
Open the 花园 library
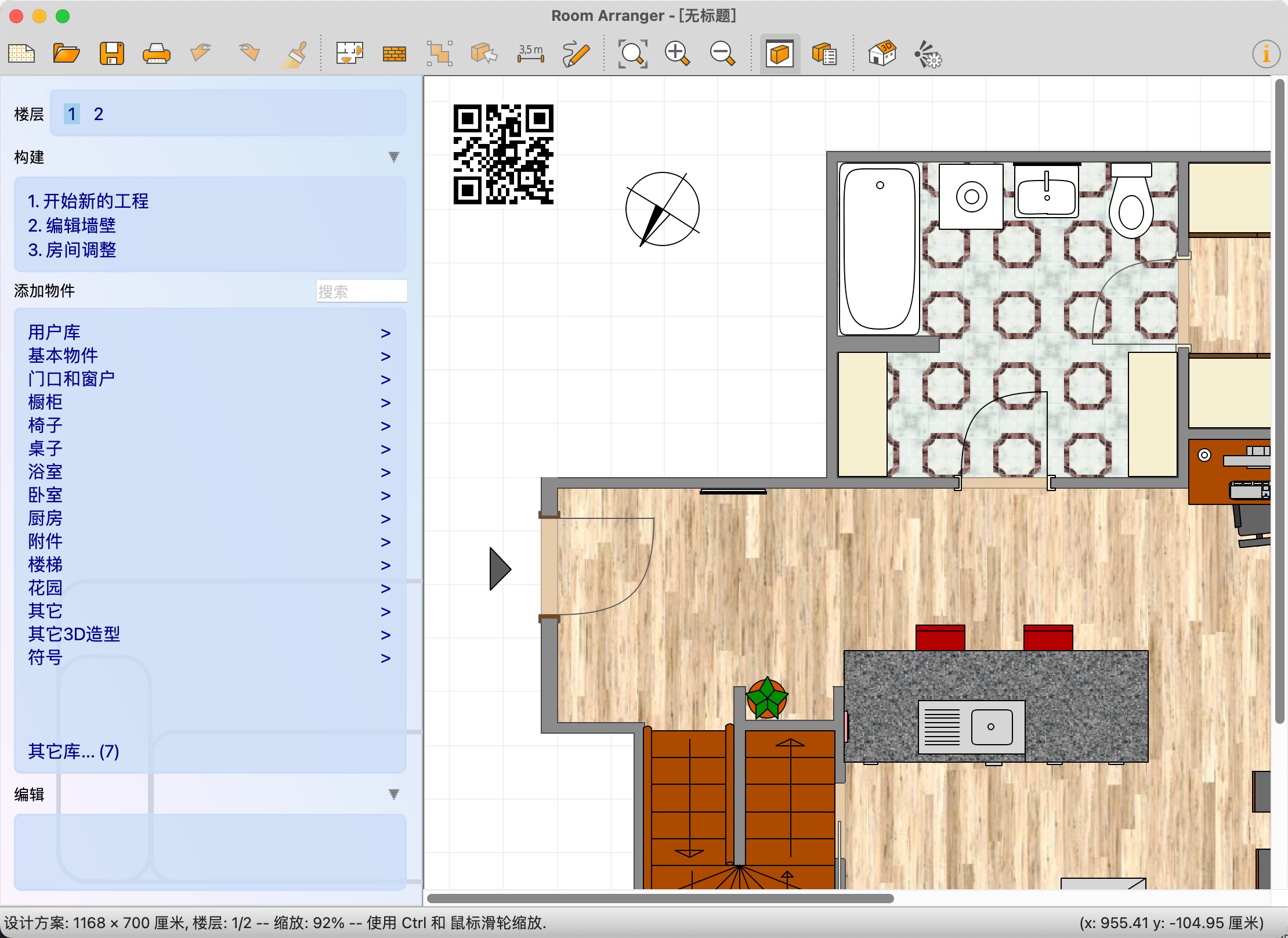click(209, 588)
